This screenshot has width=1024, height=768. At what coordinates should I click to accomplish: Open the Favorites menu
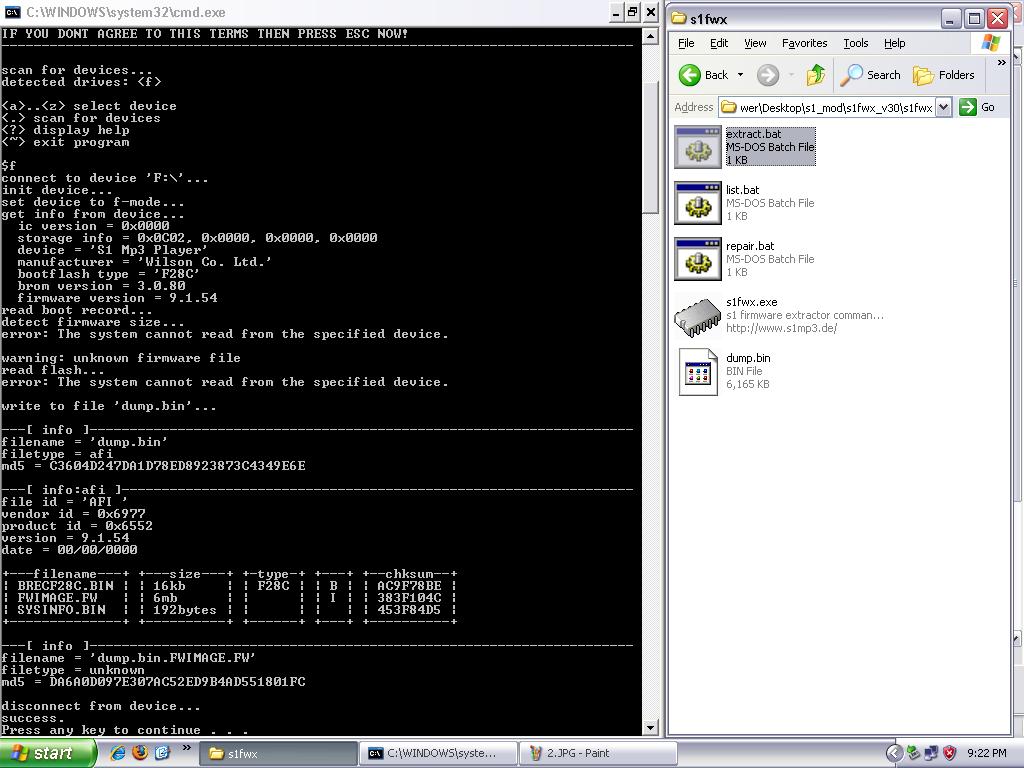point(804,43)
